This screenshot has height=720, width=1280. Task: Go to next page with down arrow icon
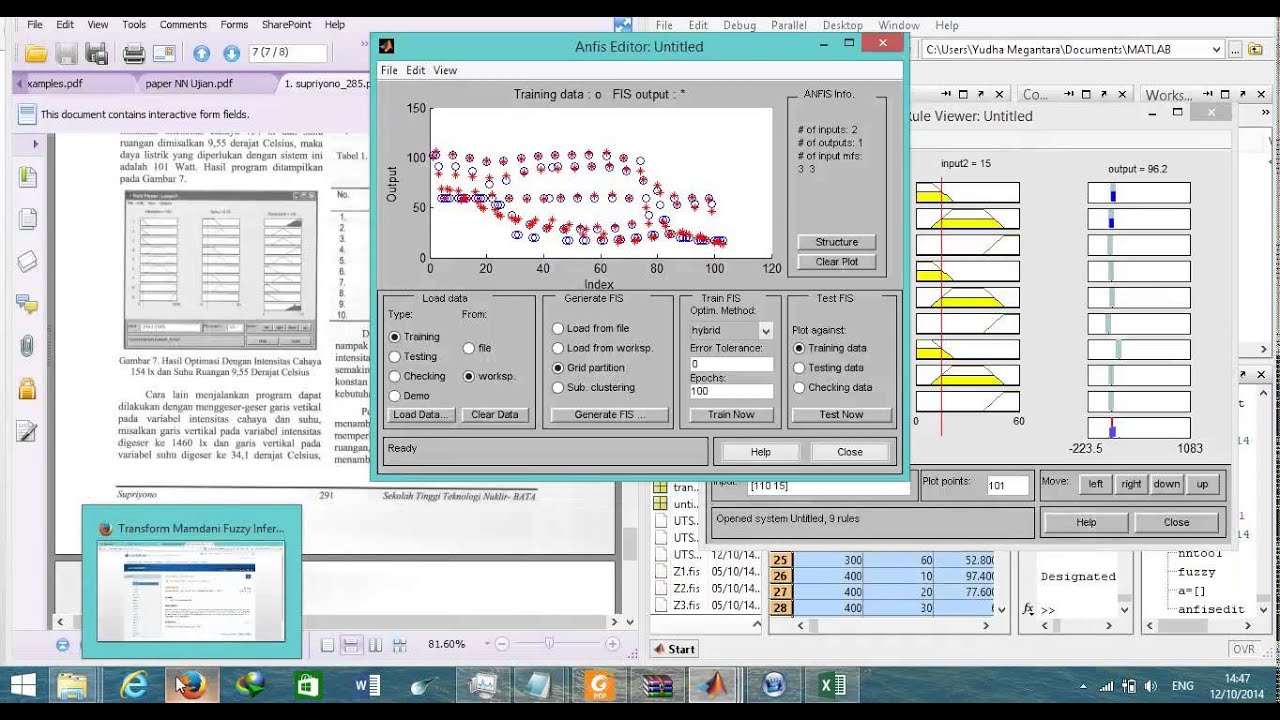coord(231,53)
